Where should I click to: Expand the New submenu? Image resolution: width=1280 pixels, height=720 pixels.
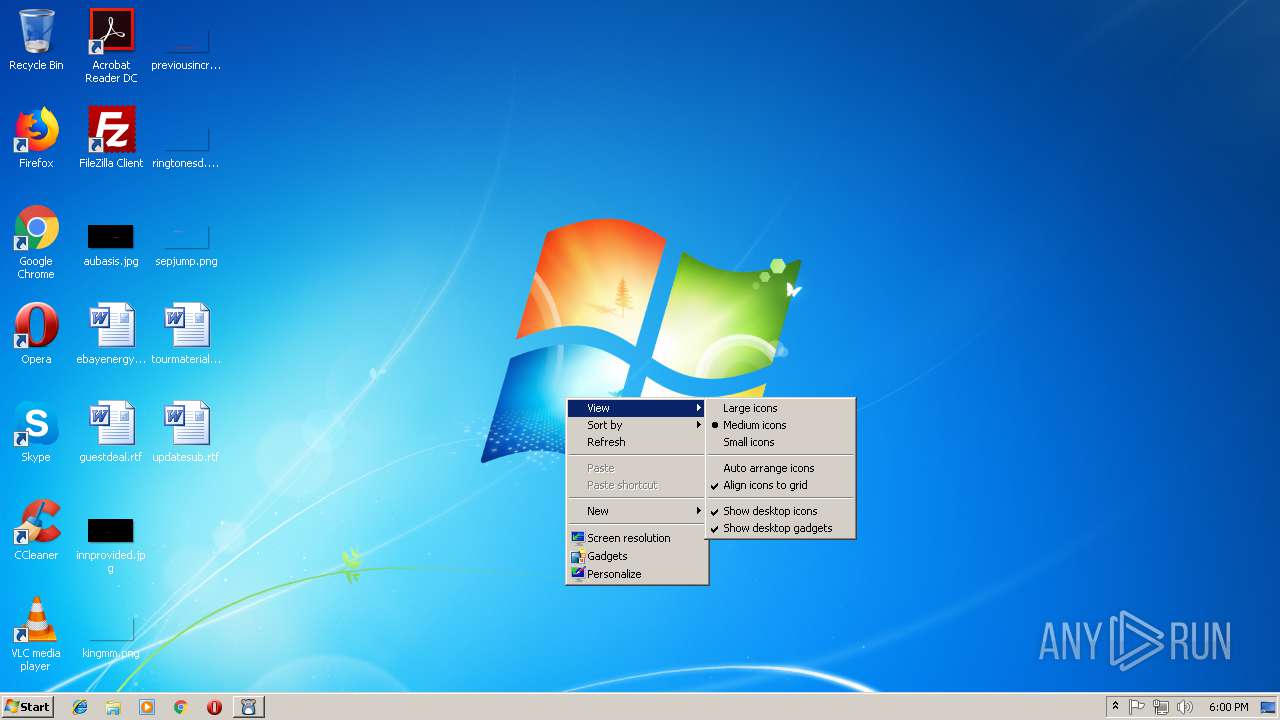tap(637, 511)
